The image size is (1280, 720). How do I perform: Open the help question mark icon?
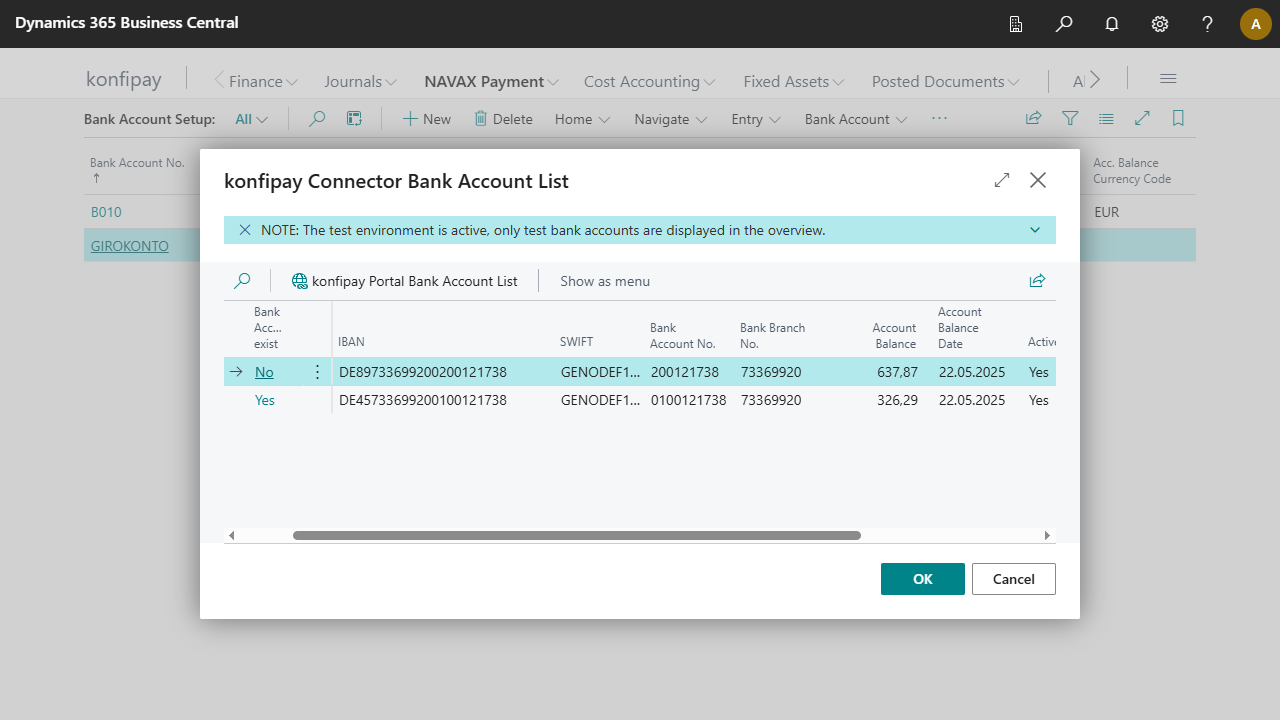click(1208, 24)
